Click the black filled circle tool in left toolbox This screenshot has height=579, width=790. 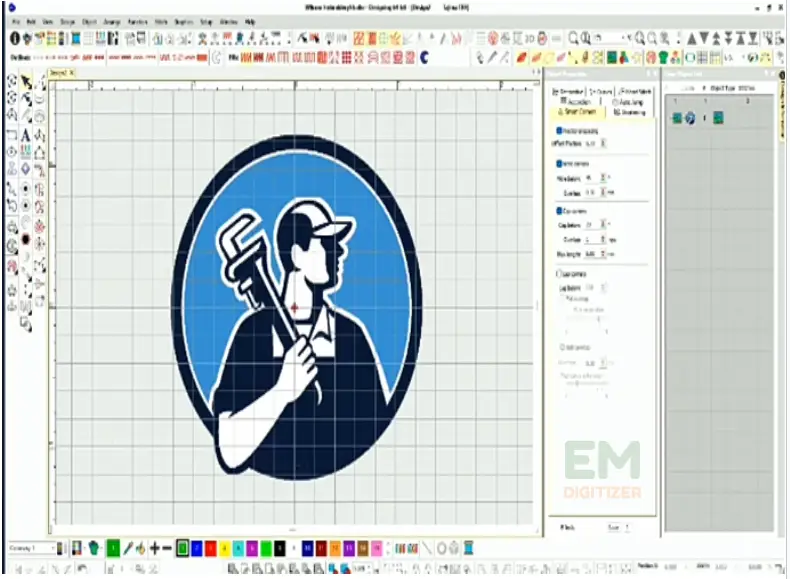point(26,239)
